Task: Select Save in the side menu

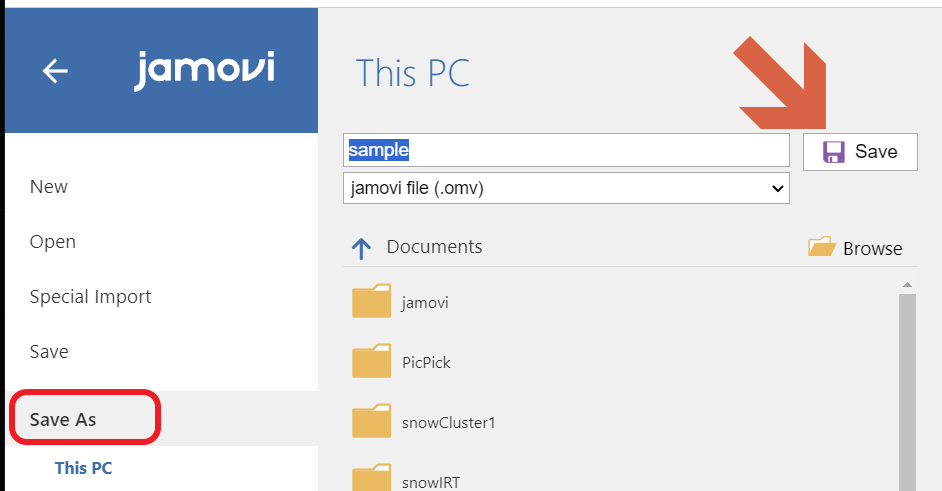Action: [49, 352]
